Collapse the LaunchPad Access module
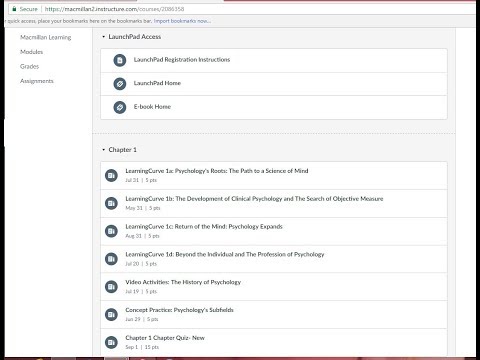This screenshot has width=480, height=360. [104, 37]
